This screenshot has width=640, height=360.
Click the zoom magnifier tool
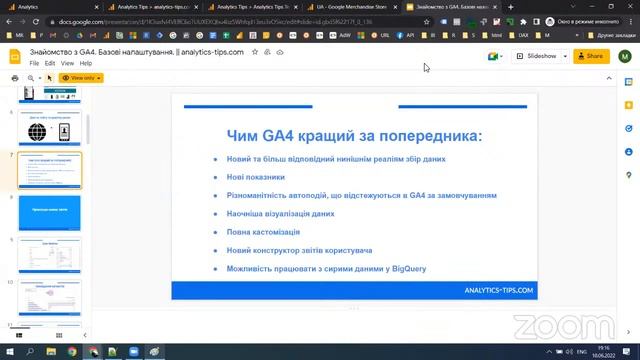click(x=31, y=78)
